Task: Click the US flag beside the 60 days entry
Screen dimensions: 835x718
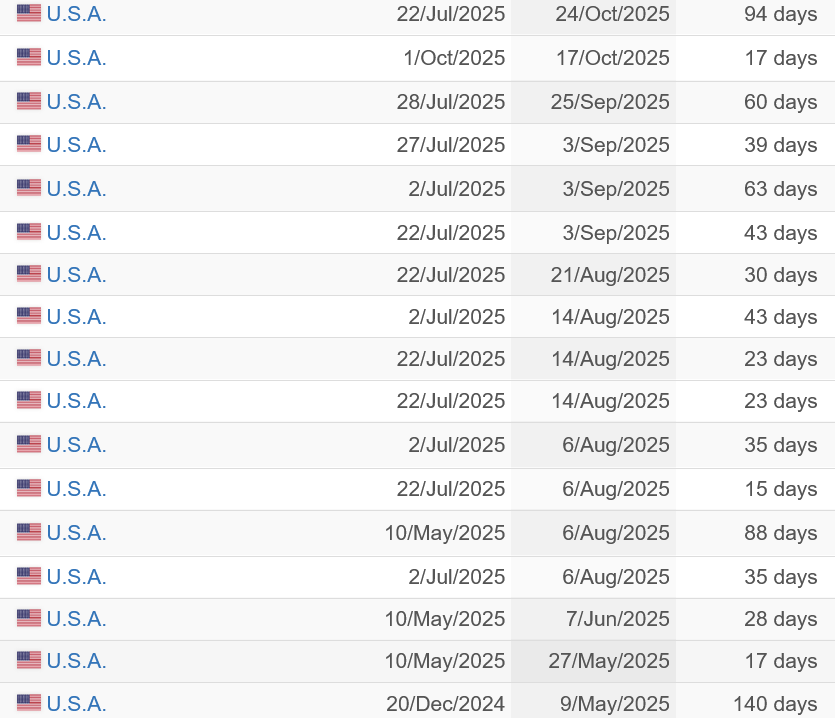Action: [29, 102]
